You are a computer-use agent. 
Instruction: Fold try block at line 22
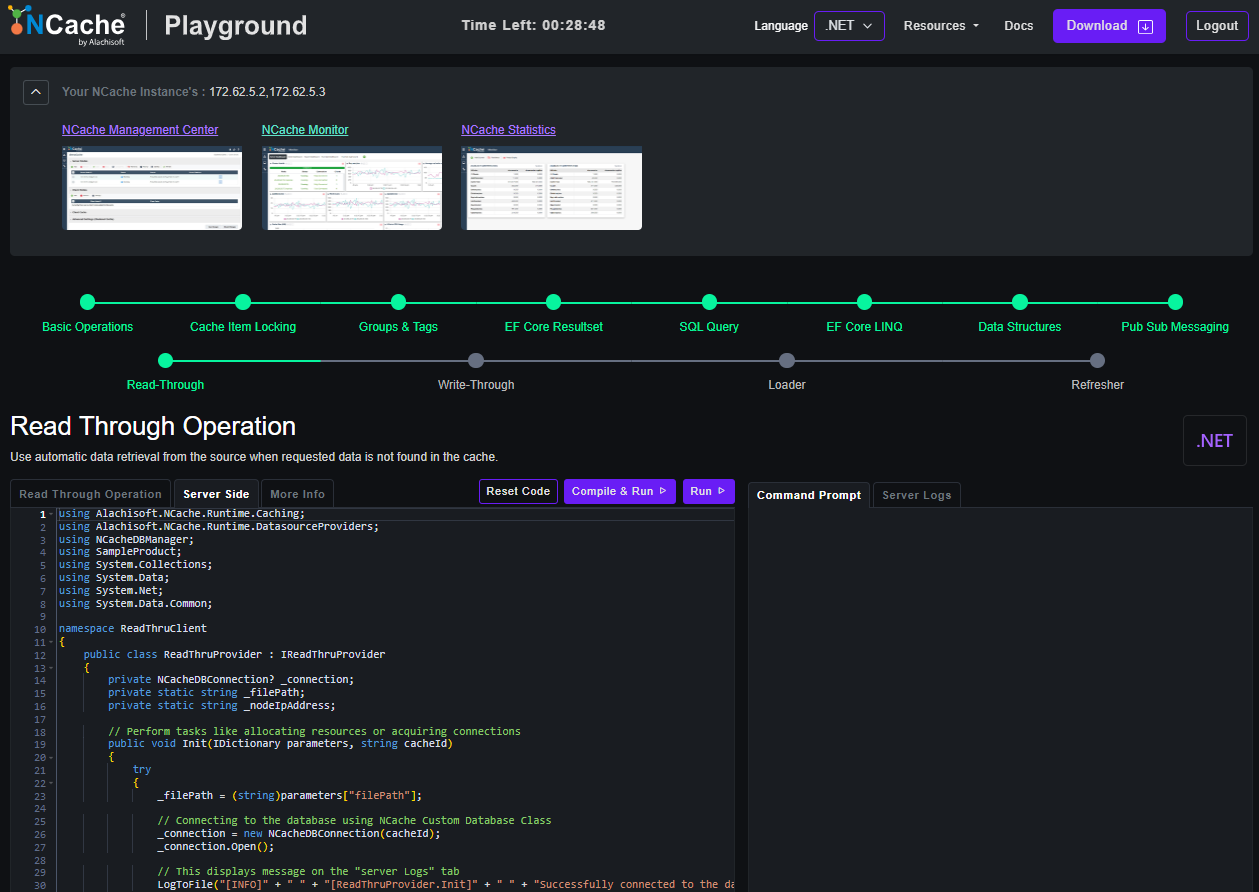coord(51,783)
